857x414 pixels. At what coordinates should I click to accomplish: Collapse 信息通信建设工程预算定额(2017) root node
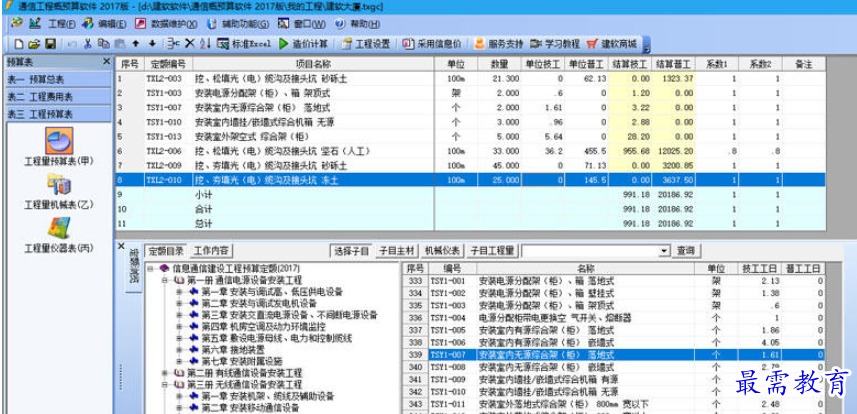click(150, 269)
